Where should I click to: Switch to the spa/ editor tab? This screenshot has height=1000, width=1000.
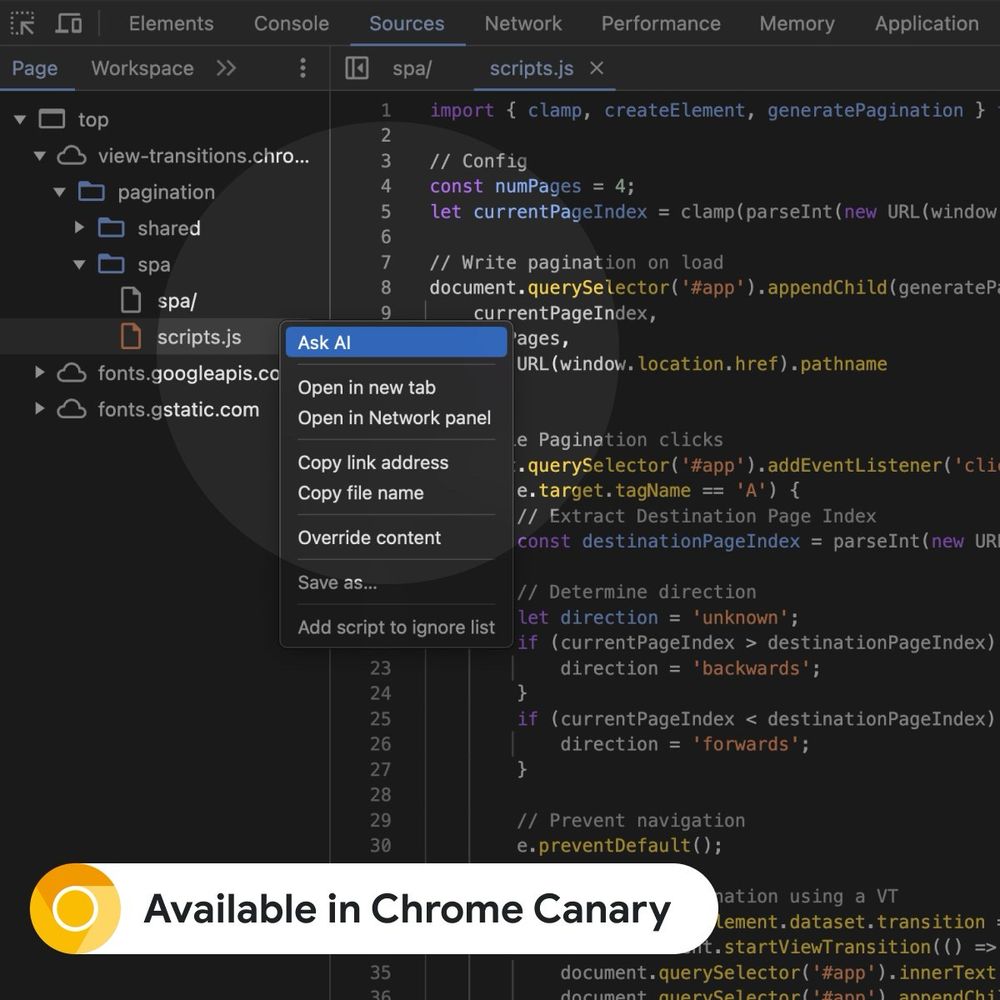tap(412, 68)
